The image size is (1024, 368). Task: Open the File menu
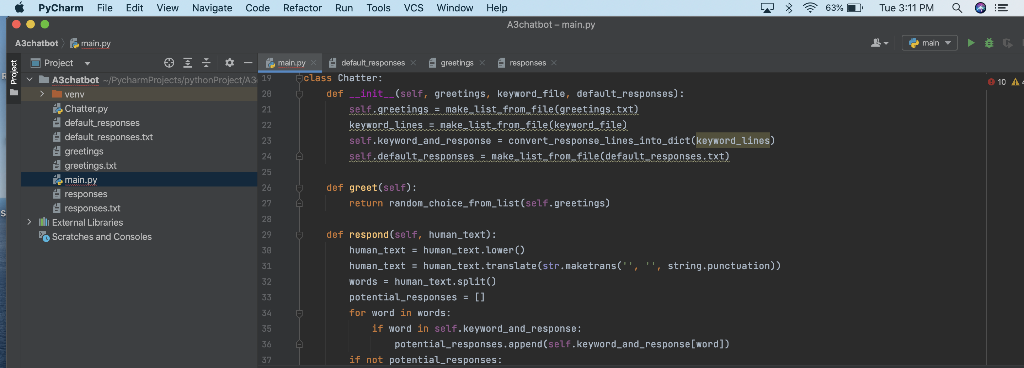point(104,8)
